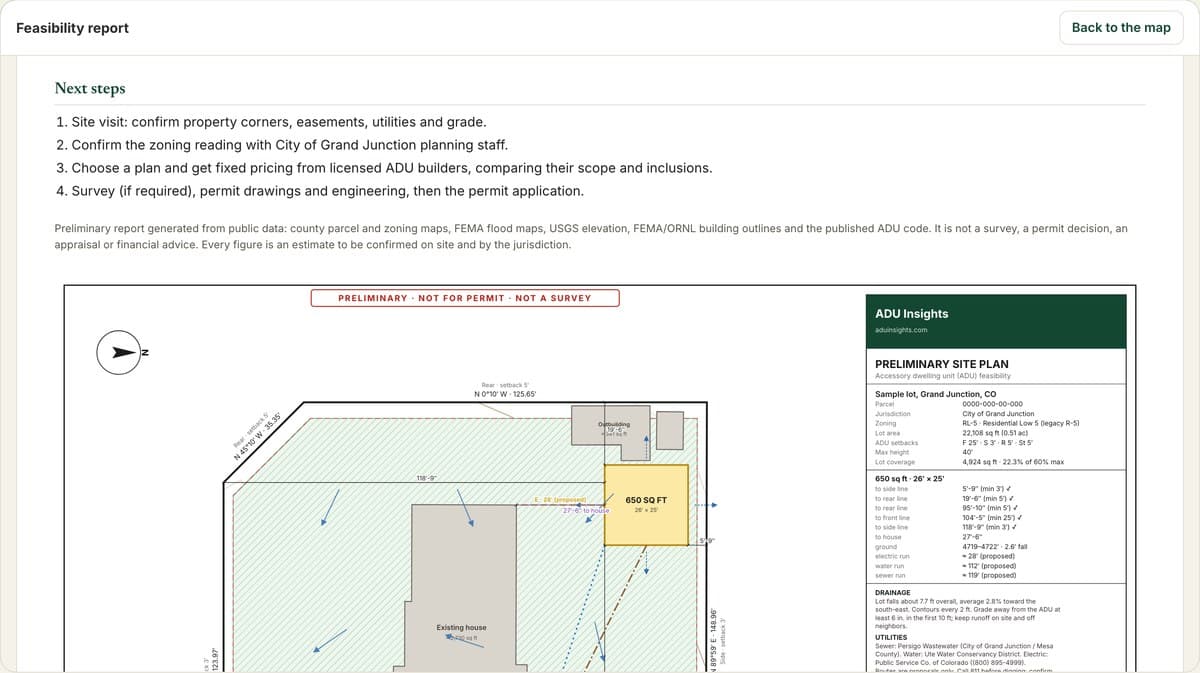Click the Jurisdiction value City of Grand Junction
Screen dimensions: 1200x673
point(998,414)
